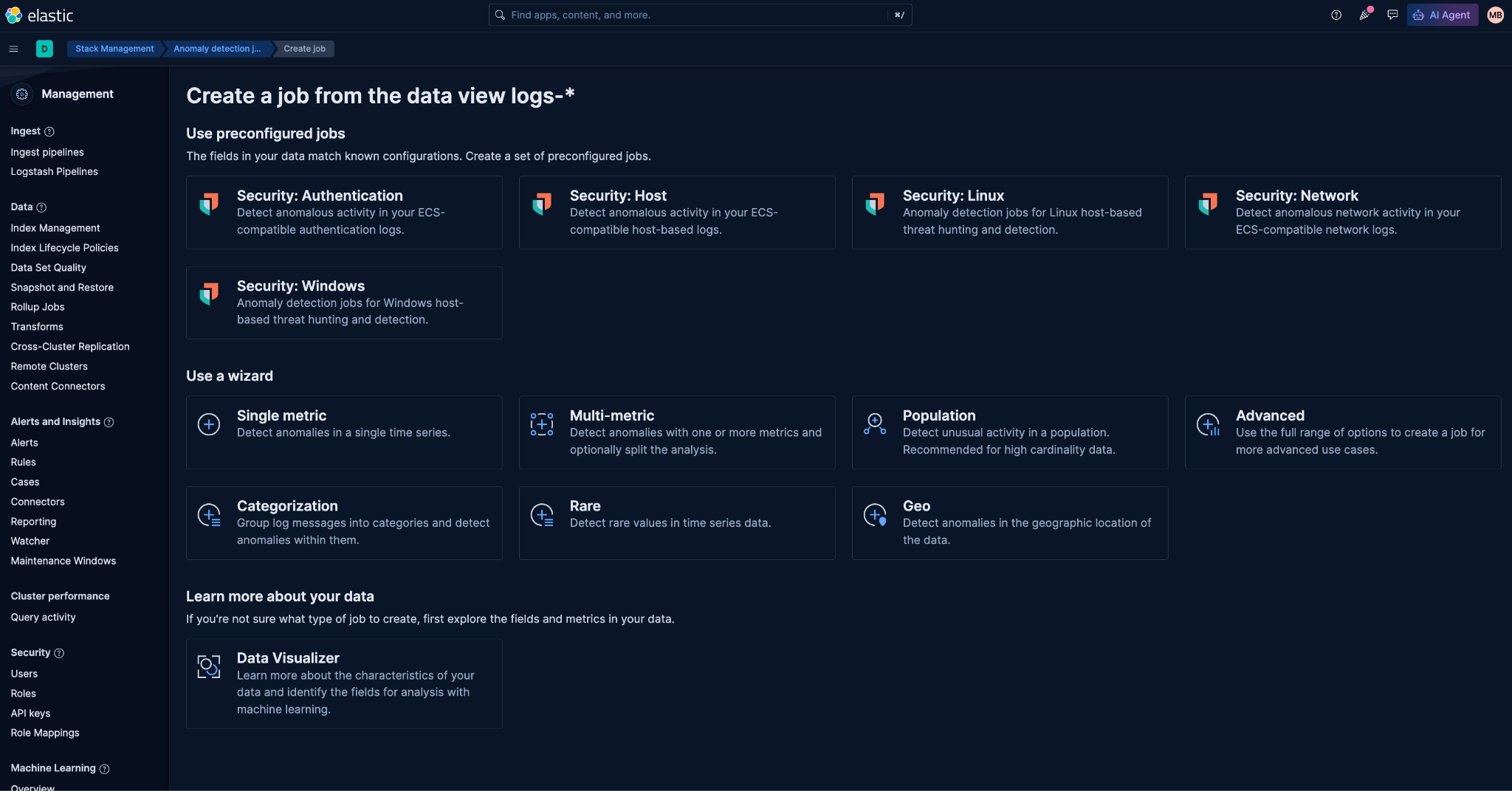1512x791 pixels.
Task: Select the Advanced wizard title
Action: [x=1270, y=415]
